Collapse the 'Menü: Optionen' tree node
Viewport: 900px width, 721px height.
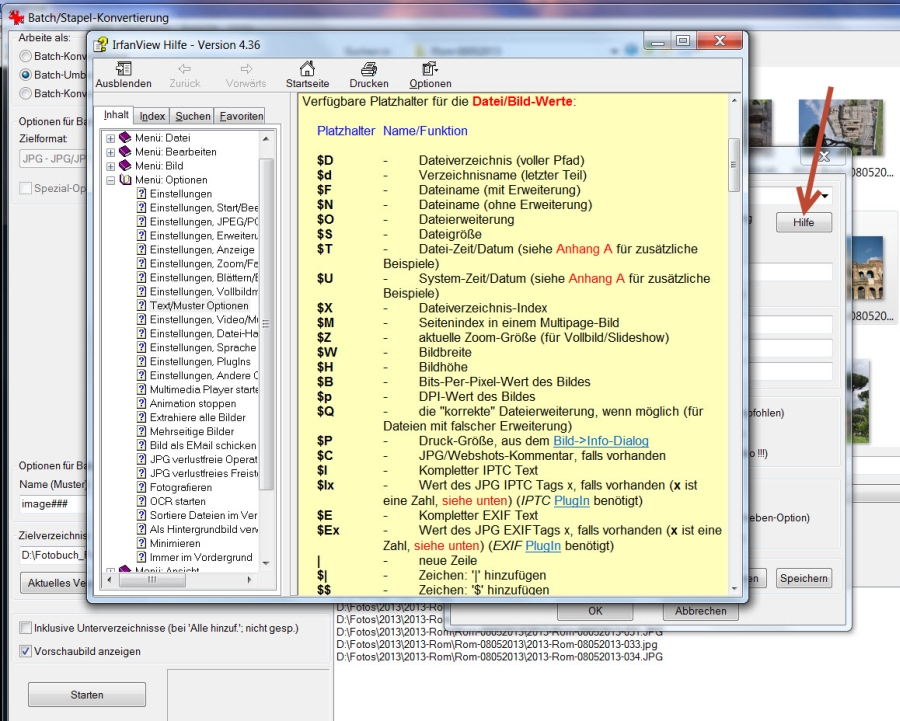click(x=110, y=180)
